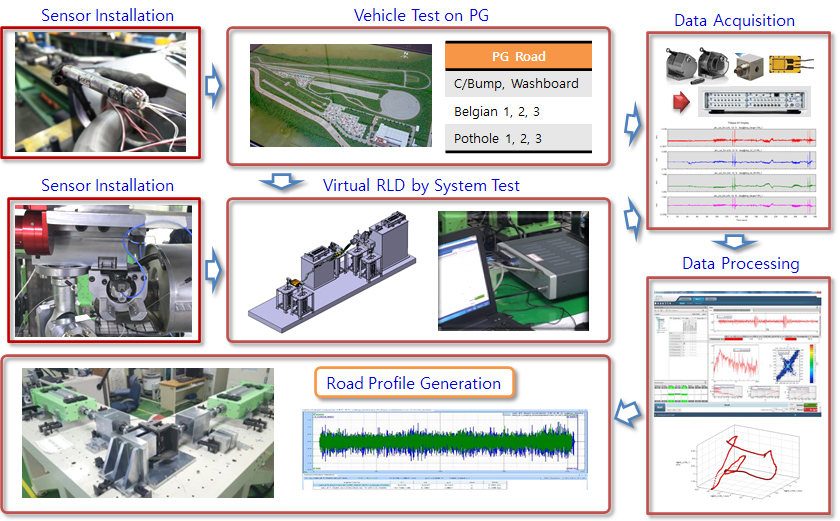Image resolution: width=840 pixels, height=521 pixels.
Task: Click the data acquisition logger device image
Action: [x=755, y=101]
